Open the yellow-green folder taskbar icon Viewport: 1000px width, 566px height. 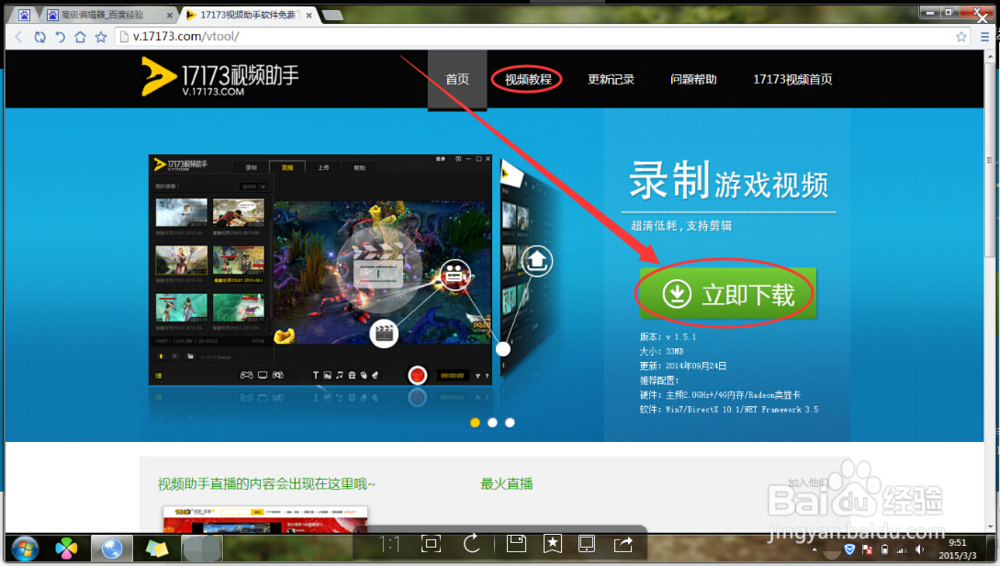coord(156,549)
